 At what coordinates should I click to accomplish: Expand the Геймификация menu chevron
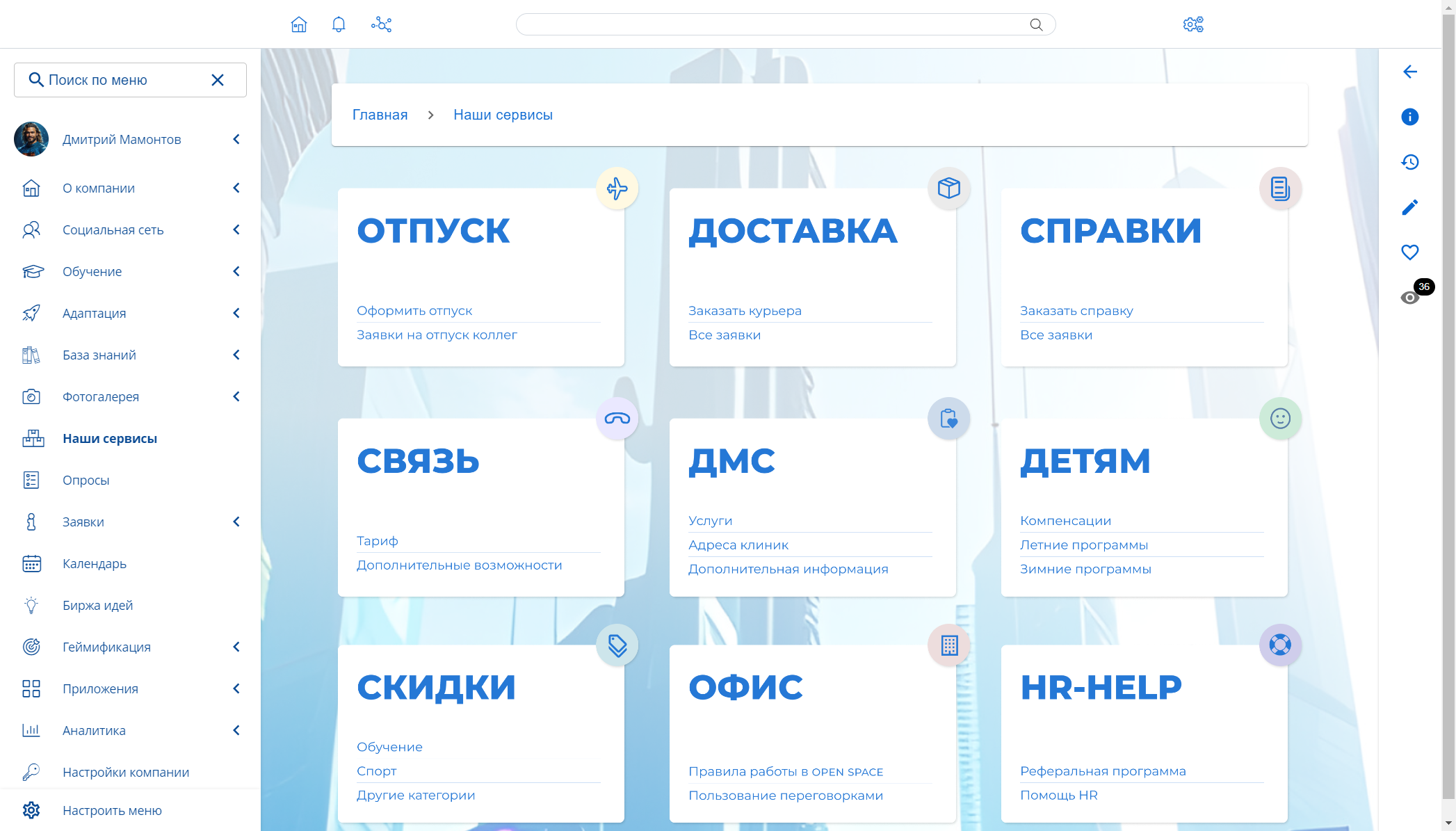tap(236, 647)
